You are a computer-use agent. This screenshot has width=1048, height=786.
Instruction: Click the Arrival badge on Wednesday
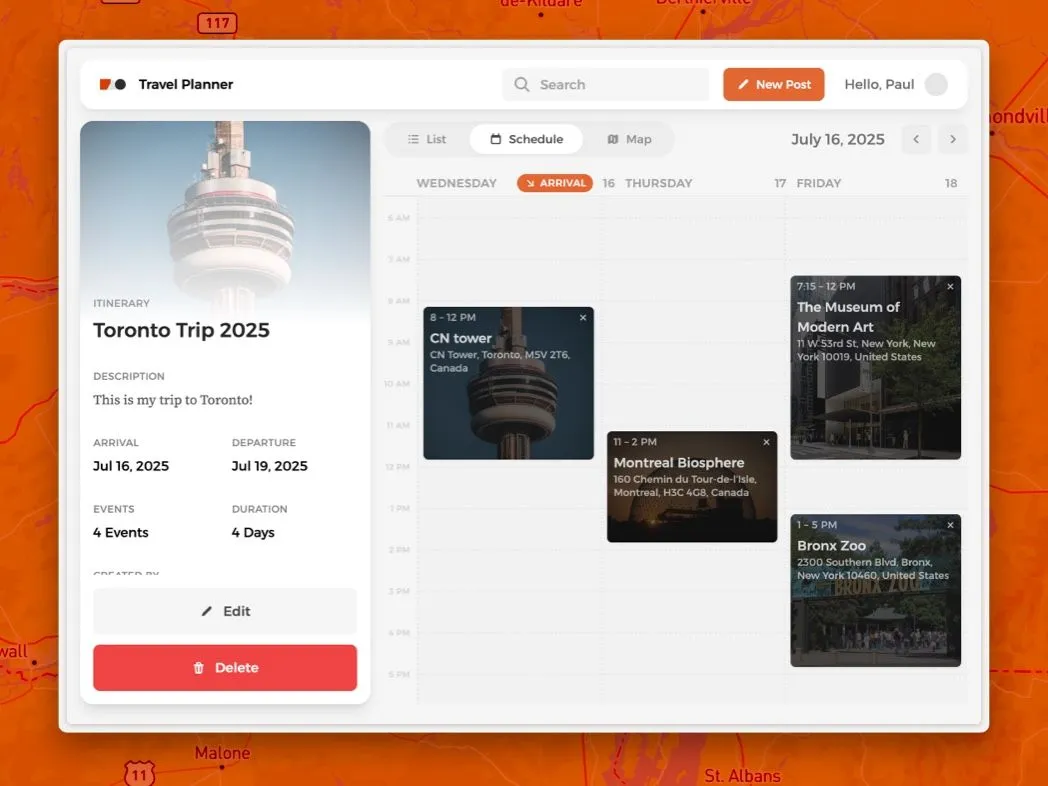[x=555, y=183]
